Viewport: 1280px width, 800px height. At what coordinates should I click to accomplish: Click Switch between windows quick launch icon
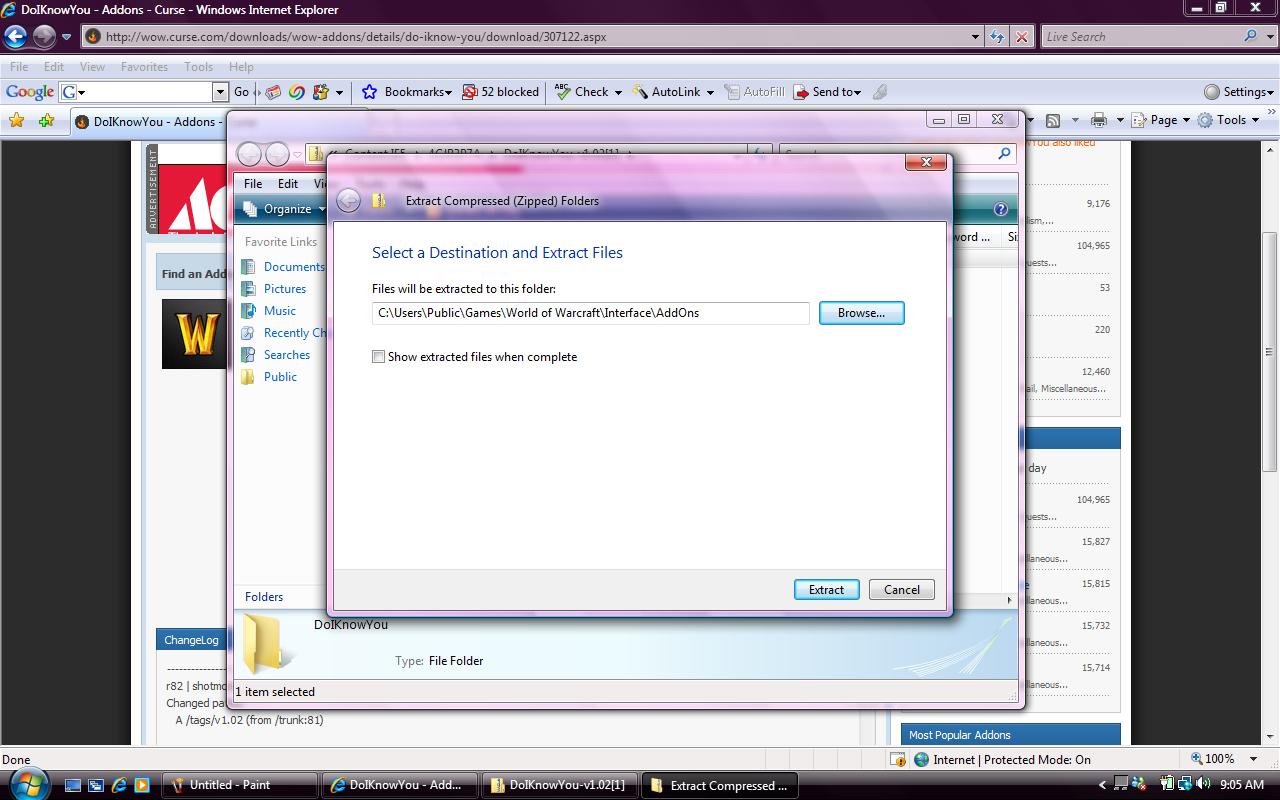click(x=96, y=785)
